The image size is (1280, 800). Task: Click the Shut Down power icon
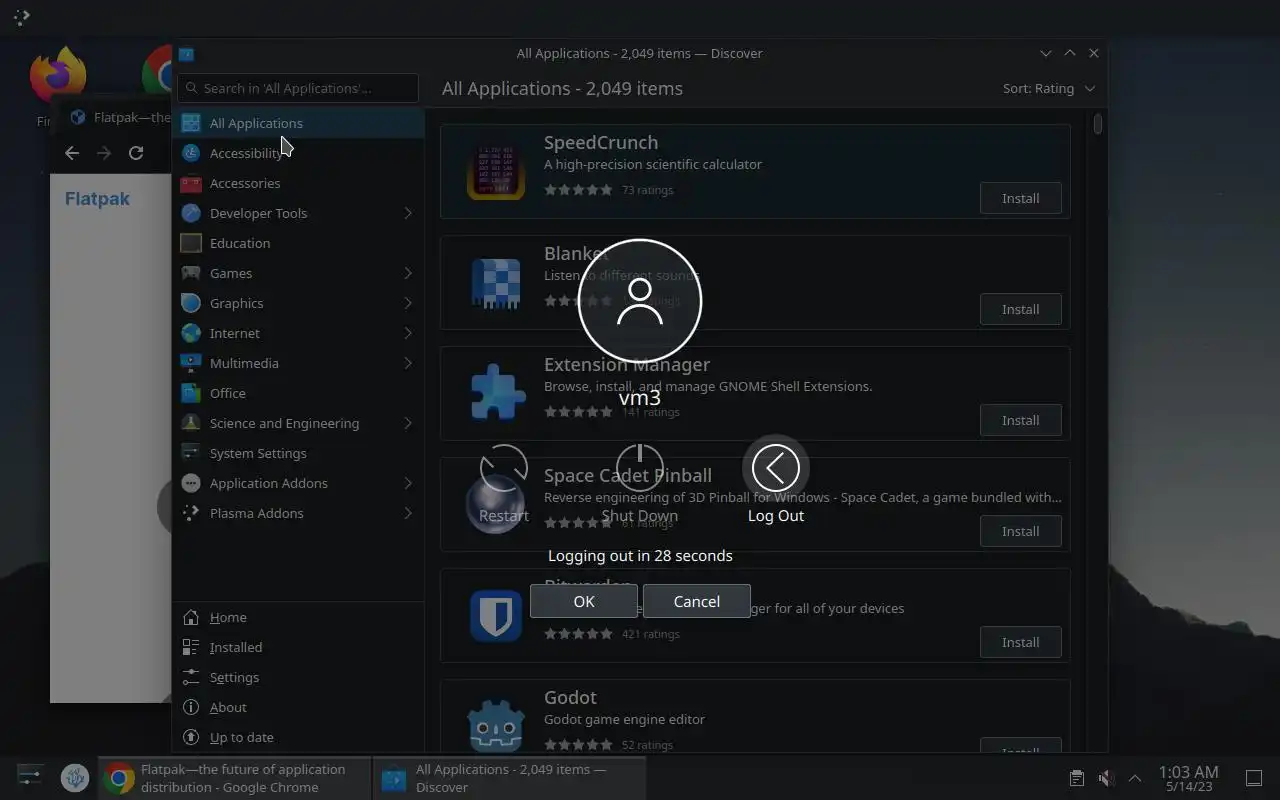click(x=640, y=468)
